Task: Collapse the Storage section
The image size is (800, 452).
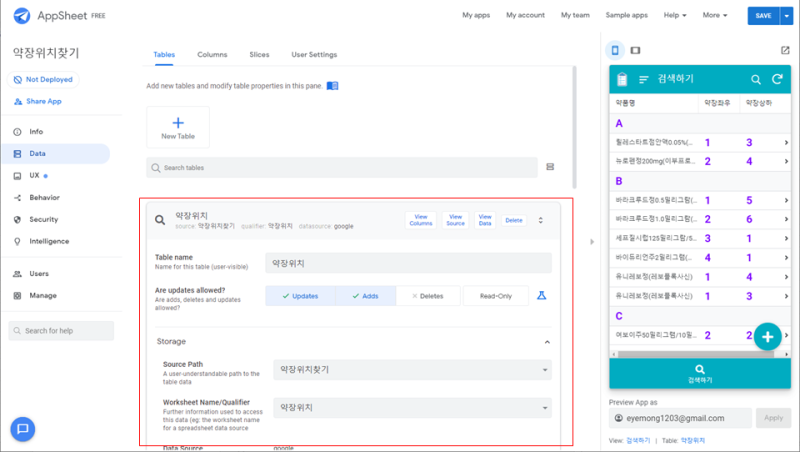Action: pos(547,342)
